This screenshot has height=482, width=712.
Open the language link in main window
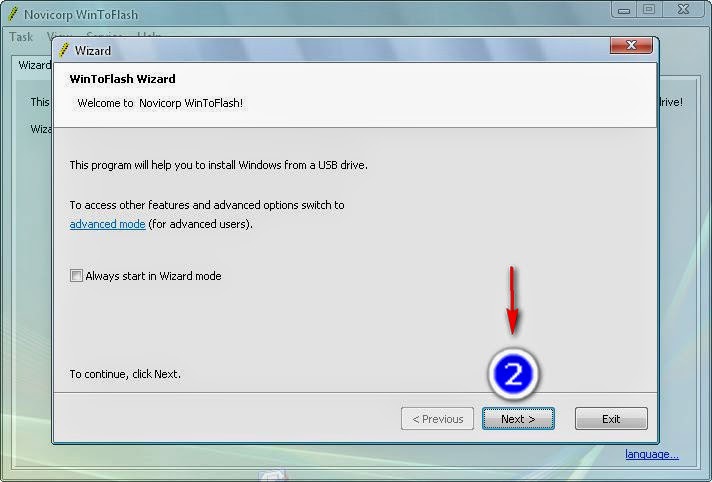[652, 454]
